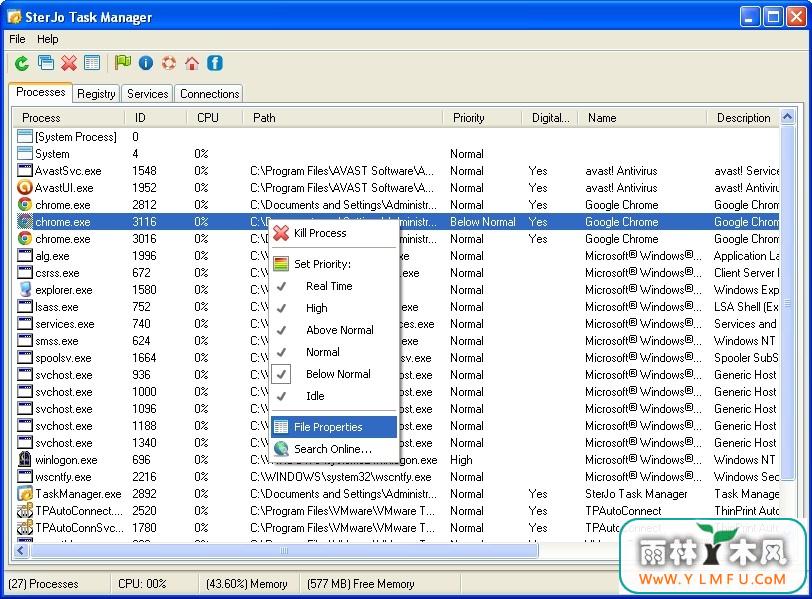Sort by the Name column header
This screenshot has height=599, width=812.
pyautogui.click(x=642, y=118)
